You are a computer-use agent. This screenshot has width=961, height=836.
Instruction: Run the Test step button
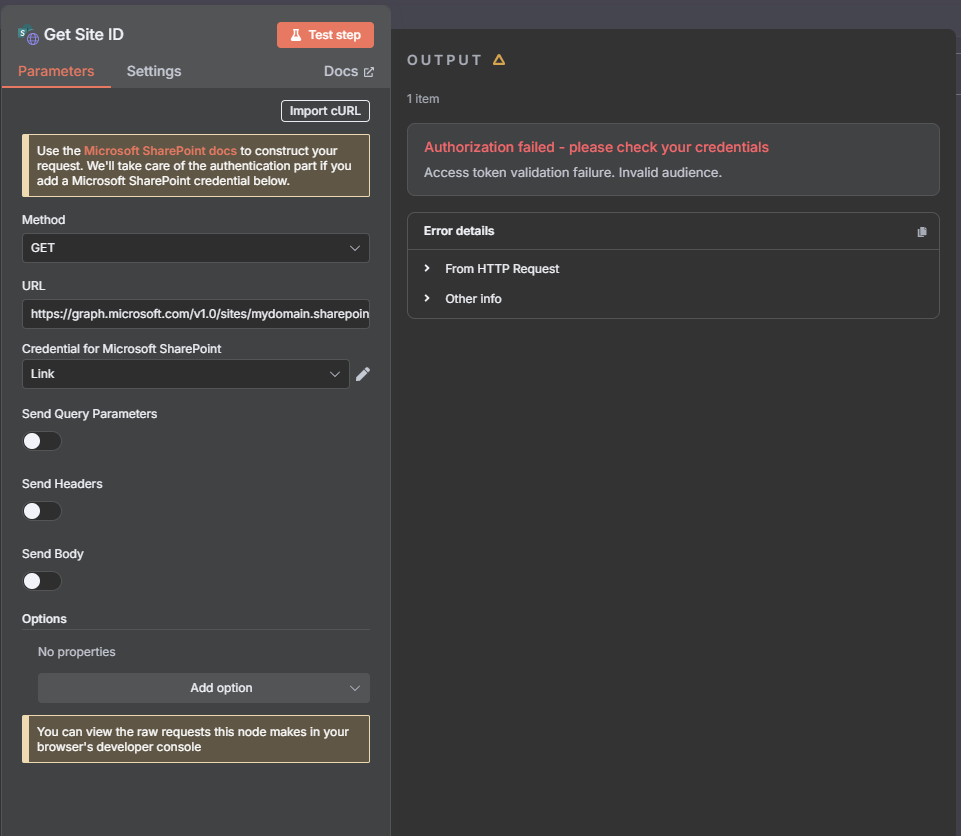[325, 35]
